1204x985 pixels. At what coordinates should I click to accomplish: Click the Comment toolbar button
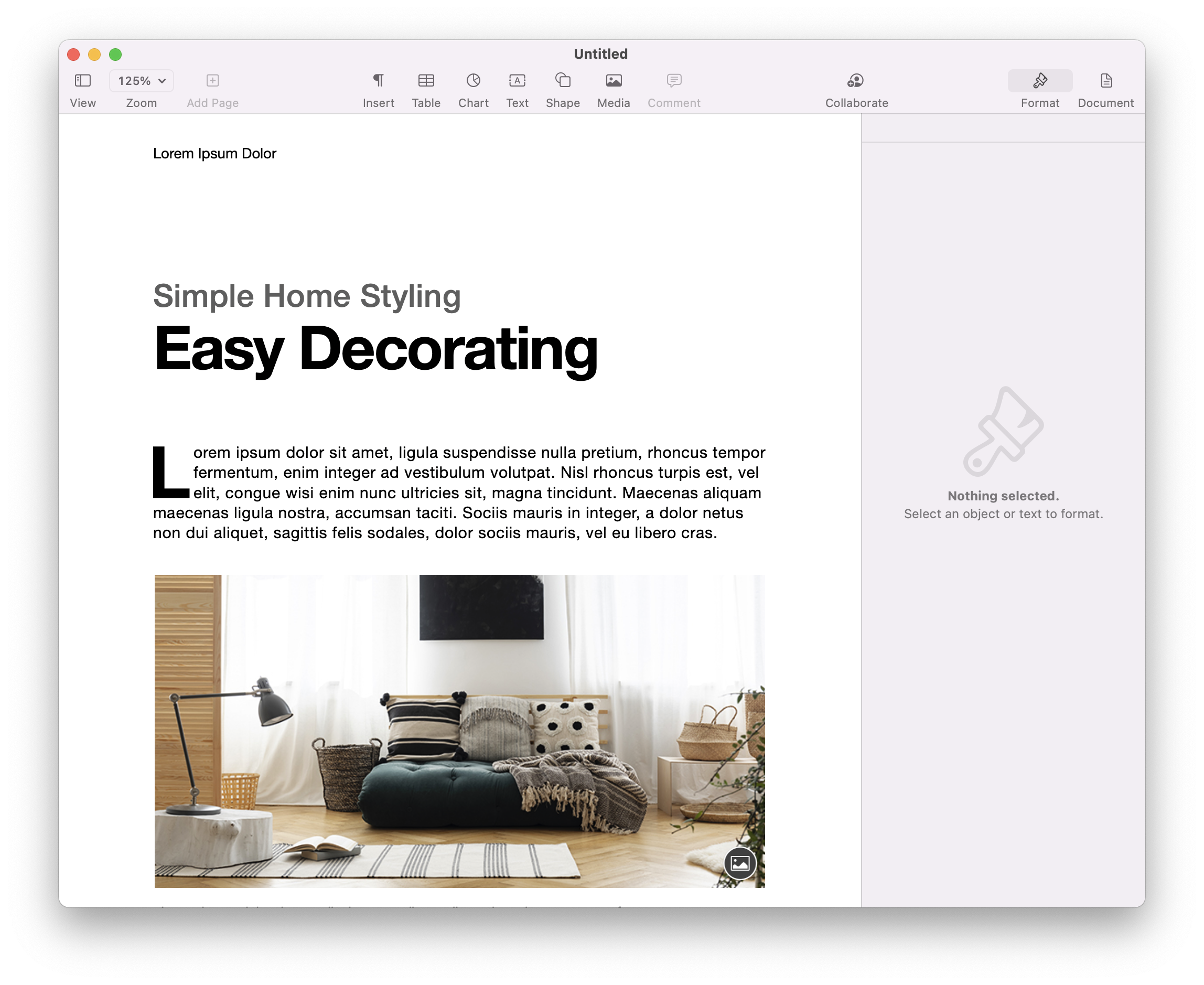click(674, 81)
